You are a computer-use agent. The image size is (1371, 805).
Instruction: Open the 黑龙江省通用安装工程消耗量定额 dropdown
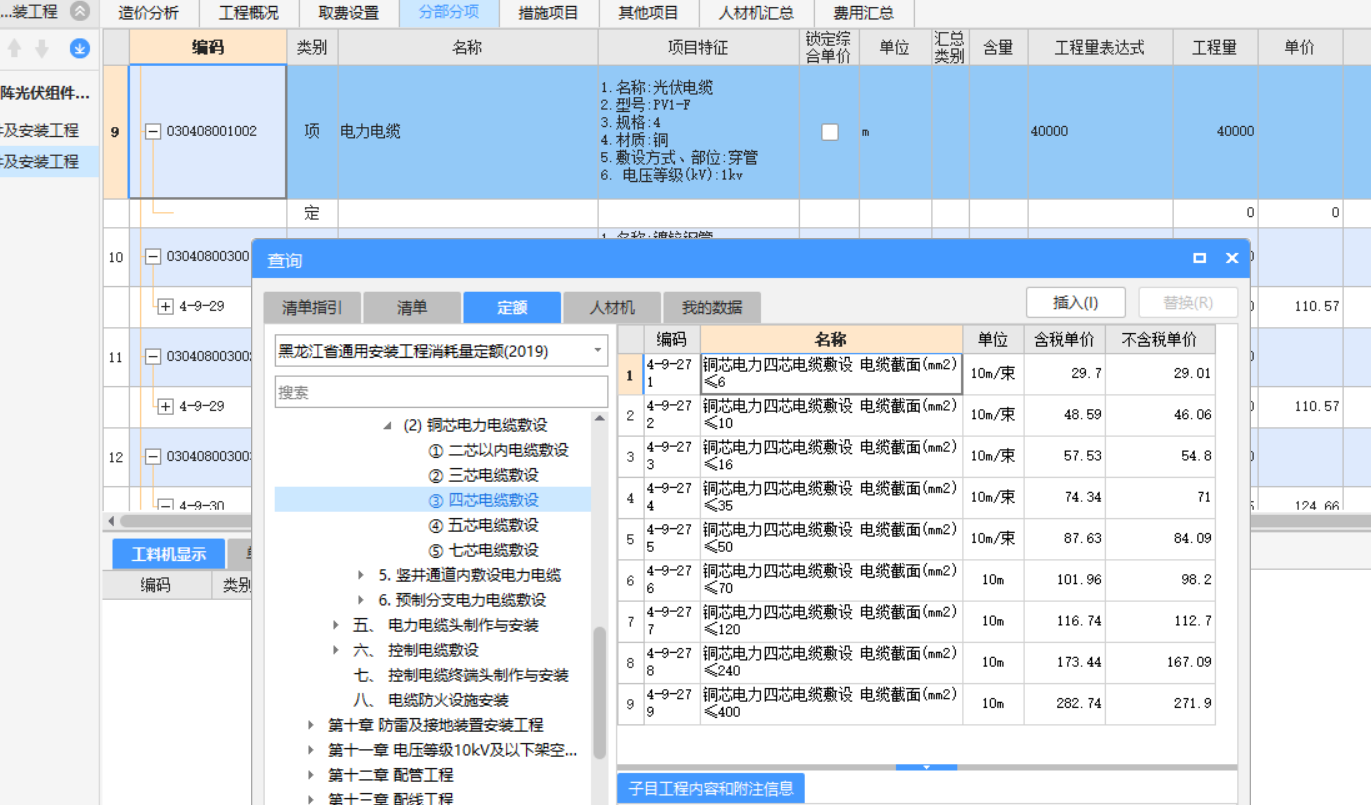[x=598, y=351]
